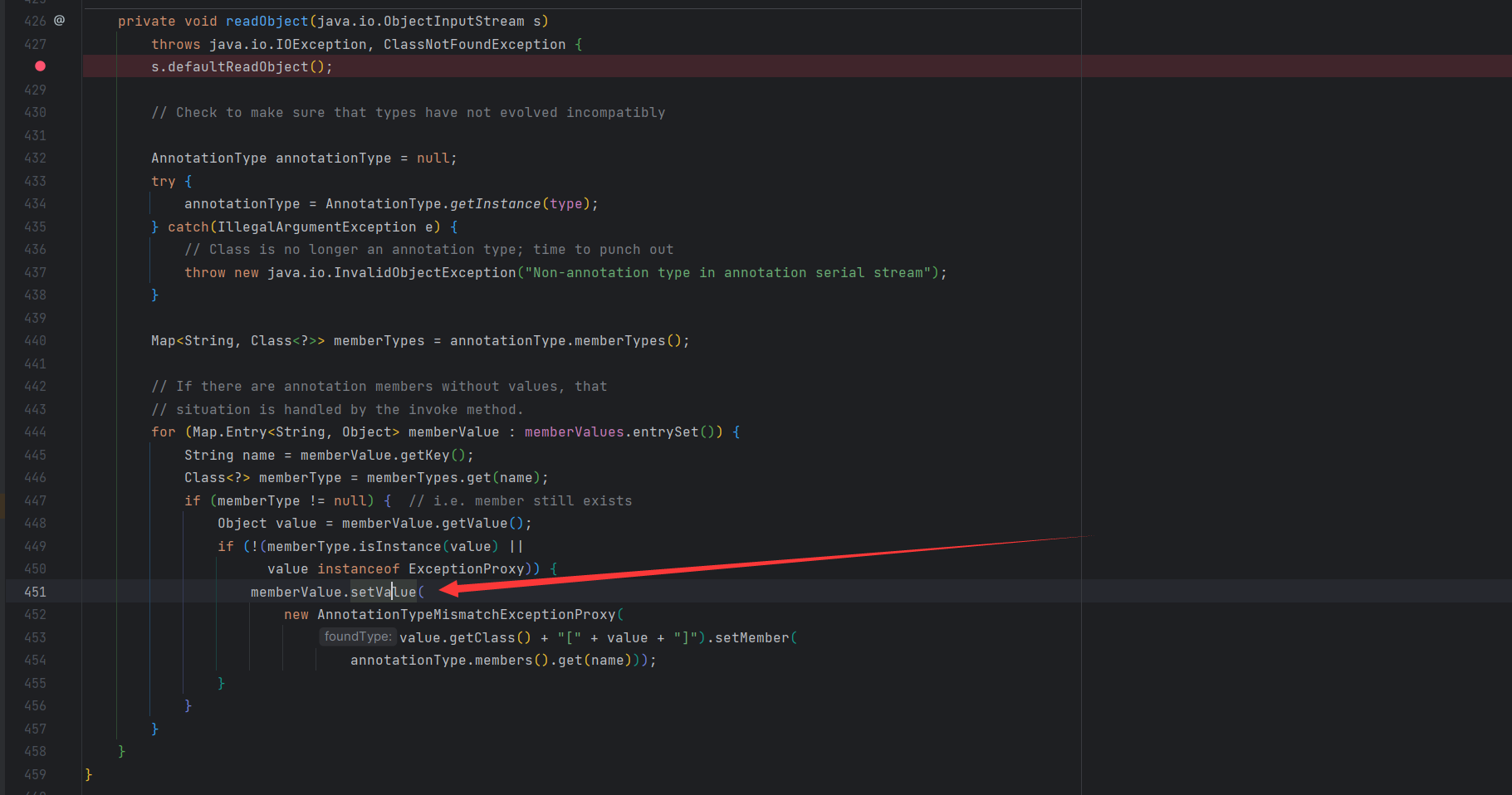This screenshot has width=1512, height=795.
Task: Click ExceptionProxy after the instanceof keyword
Action: (466, 569)
